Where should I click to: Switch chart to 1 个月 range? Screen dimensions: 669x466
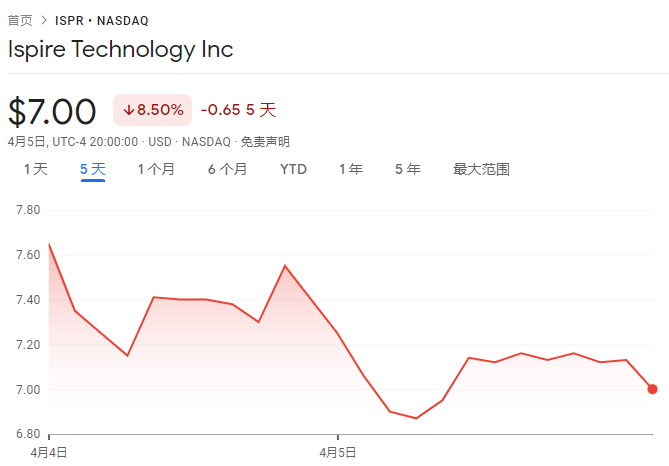(156, 169)
